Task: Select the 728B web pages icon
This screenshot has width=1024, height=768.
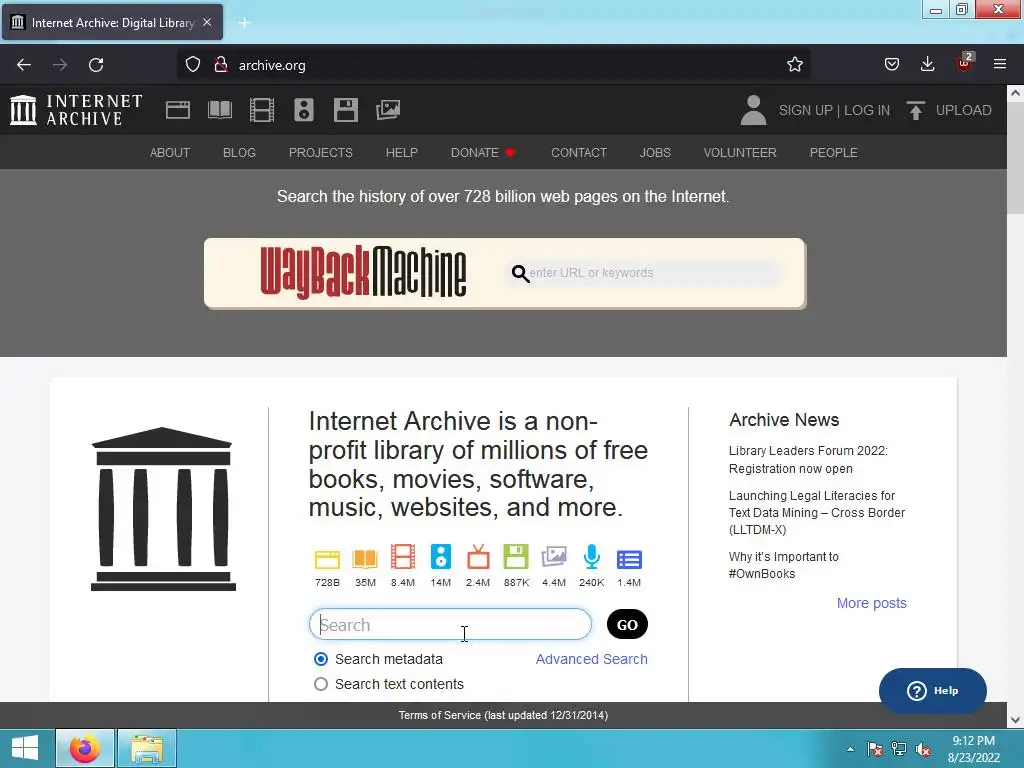Action: (327, 560)
